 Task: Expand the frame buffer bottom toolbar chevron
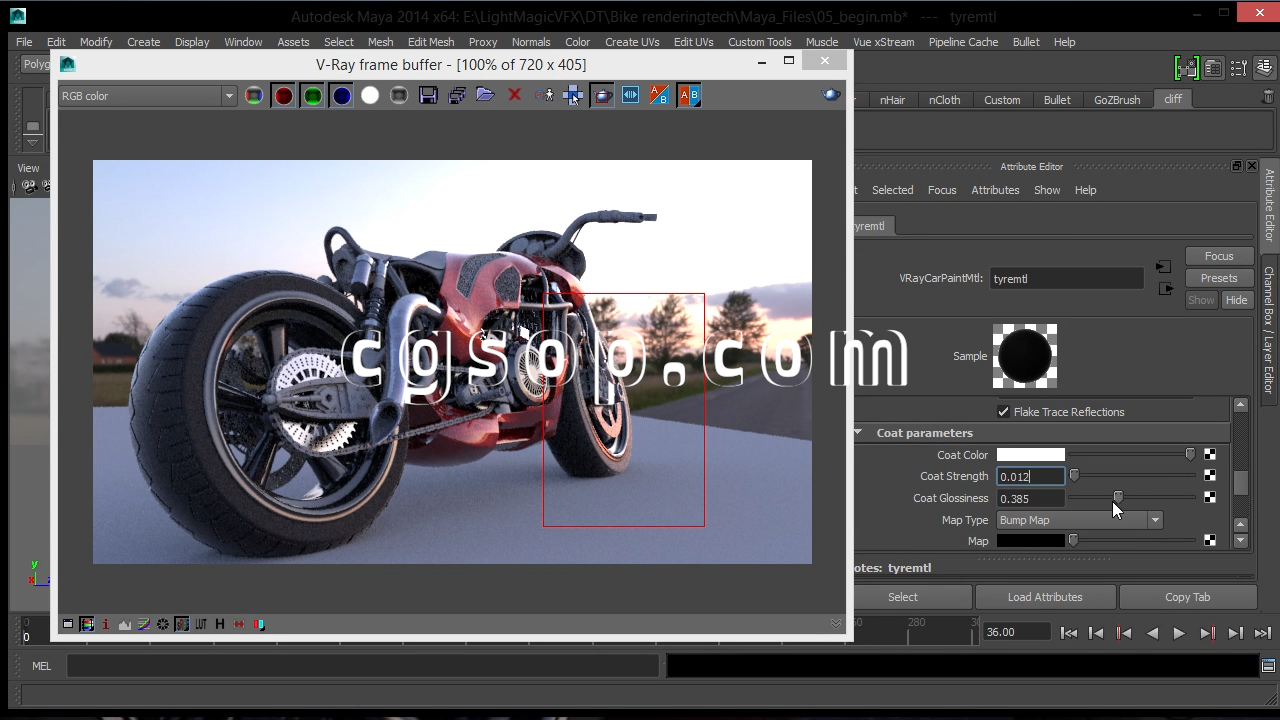point(836,623)
